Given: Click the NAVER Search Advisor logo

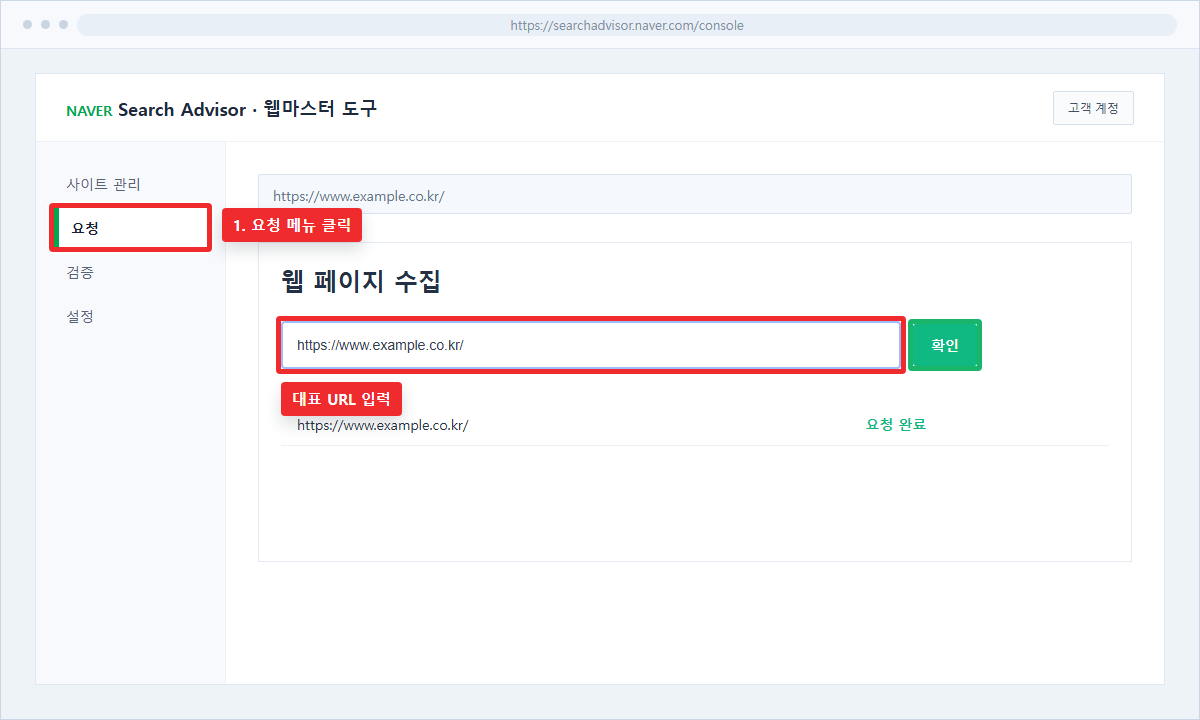Looking at the screenshot, I should (156, 109).
